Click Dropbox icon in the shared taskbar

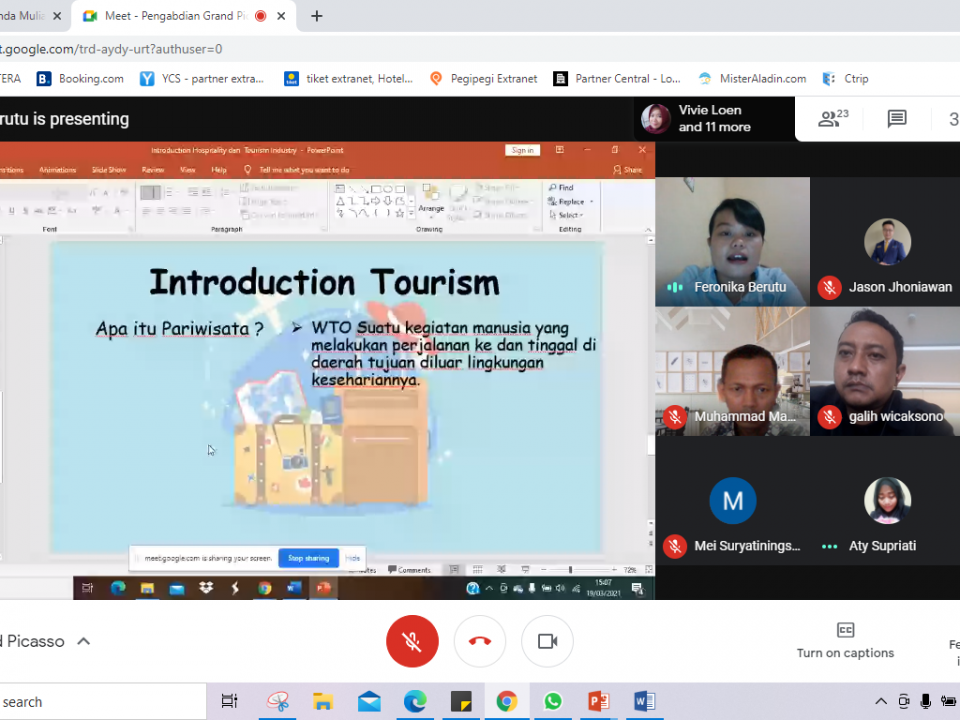tap(206, 588)
